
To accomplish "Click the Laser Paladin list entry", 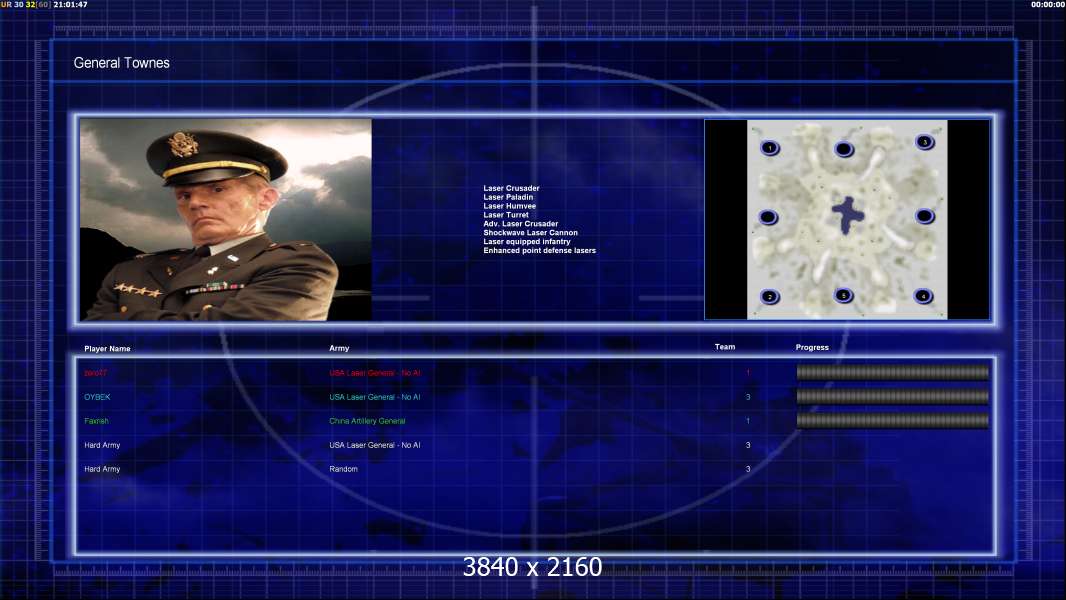I will [x=509, y=197].
